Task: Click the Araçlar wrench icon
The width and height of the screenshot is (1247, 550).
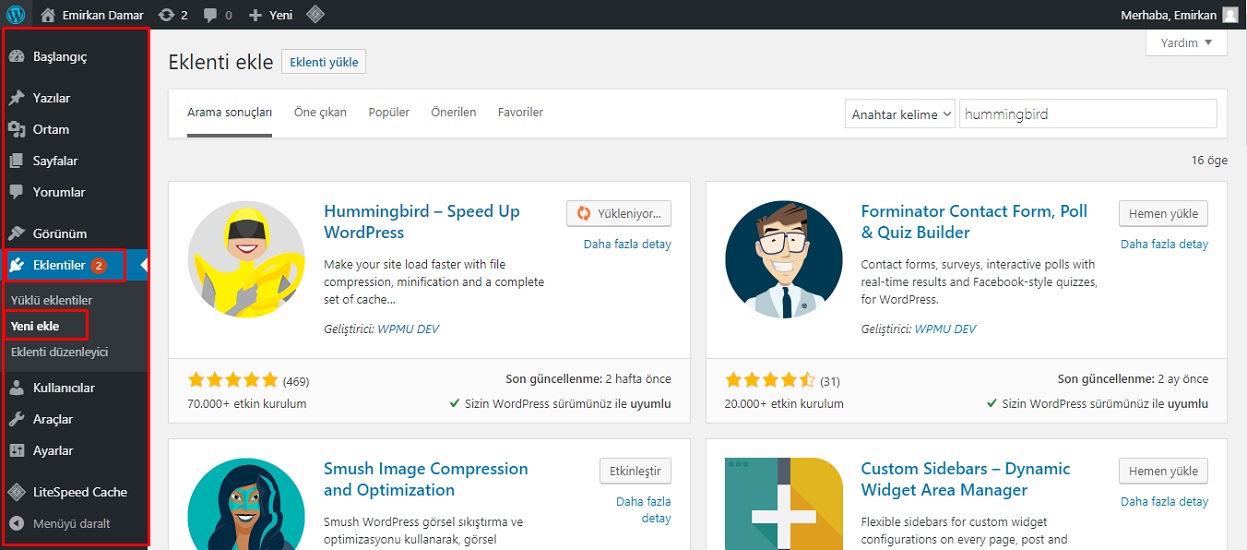Action: (17, 419)
